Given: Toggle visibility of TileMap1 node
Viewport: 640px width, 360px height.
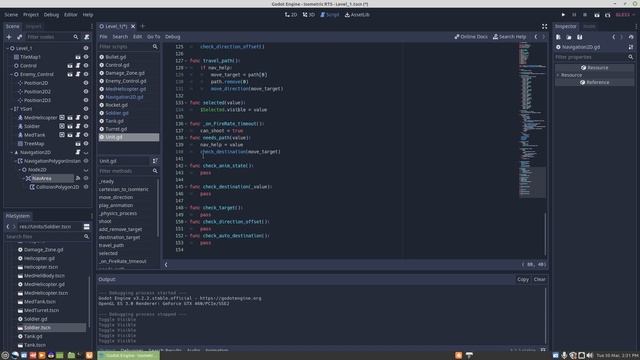Looking at the screenshot, I should pyautogui.click(x=86, y=57).
